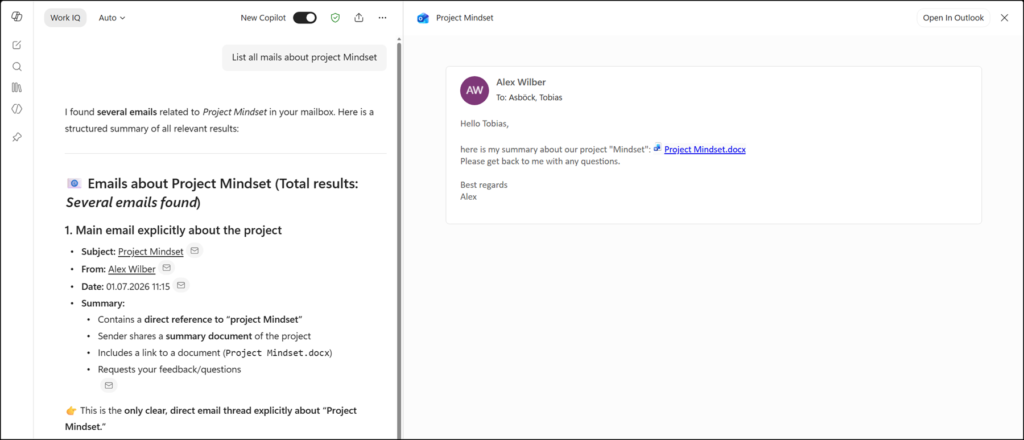Screen dimensions: 1024x440
Task: Open the Project Mindset subject link
Action: (151, 251)
